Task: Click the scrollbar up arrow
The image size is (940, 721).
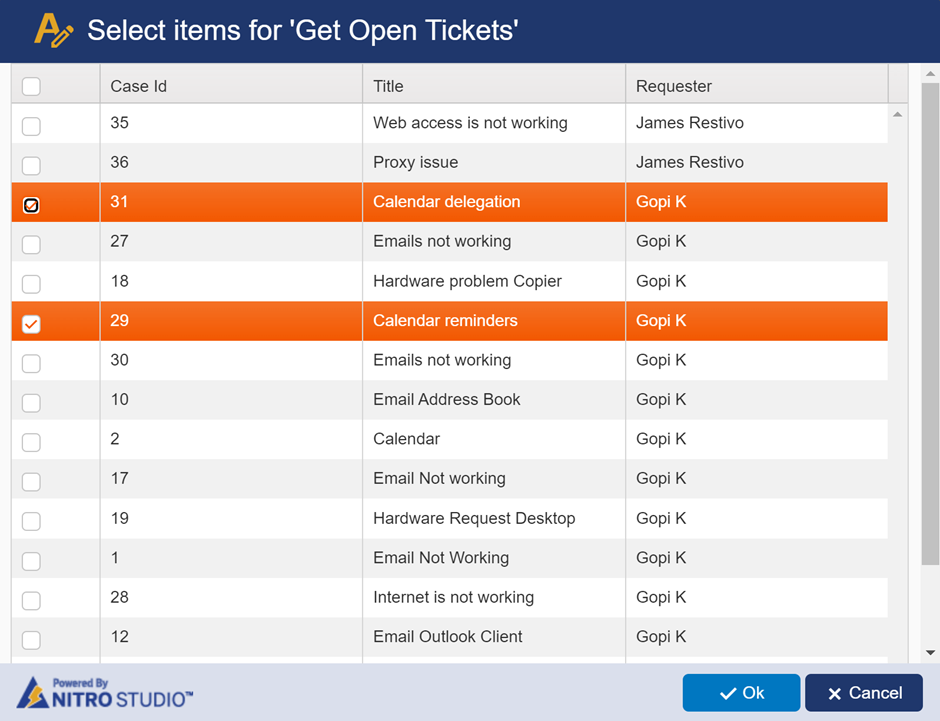Action: click(x=931, y=72)
